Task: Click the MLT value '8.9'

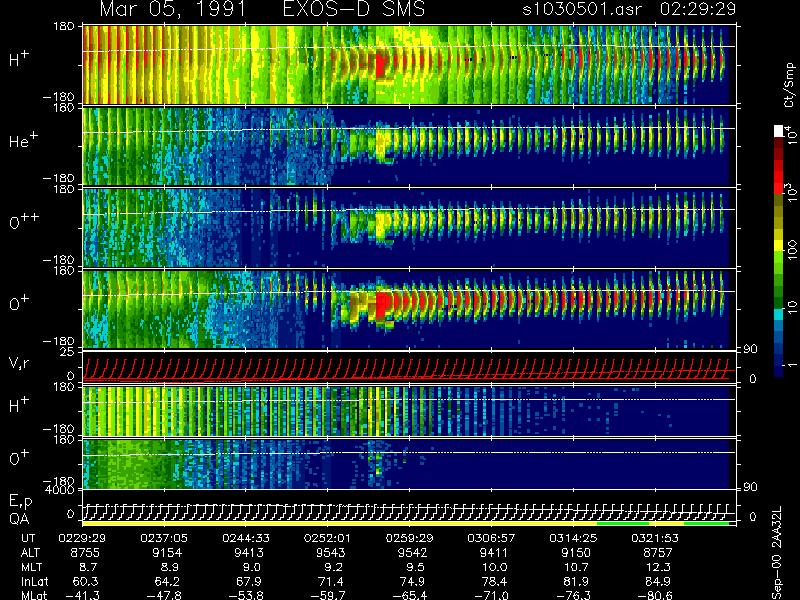Action: [x=170, y=567]
